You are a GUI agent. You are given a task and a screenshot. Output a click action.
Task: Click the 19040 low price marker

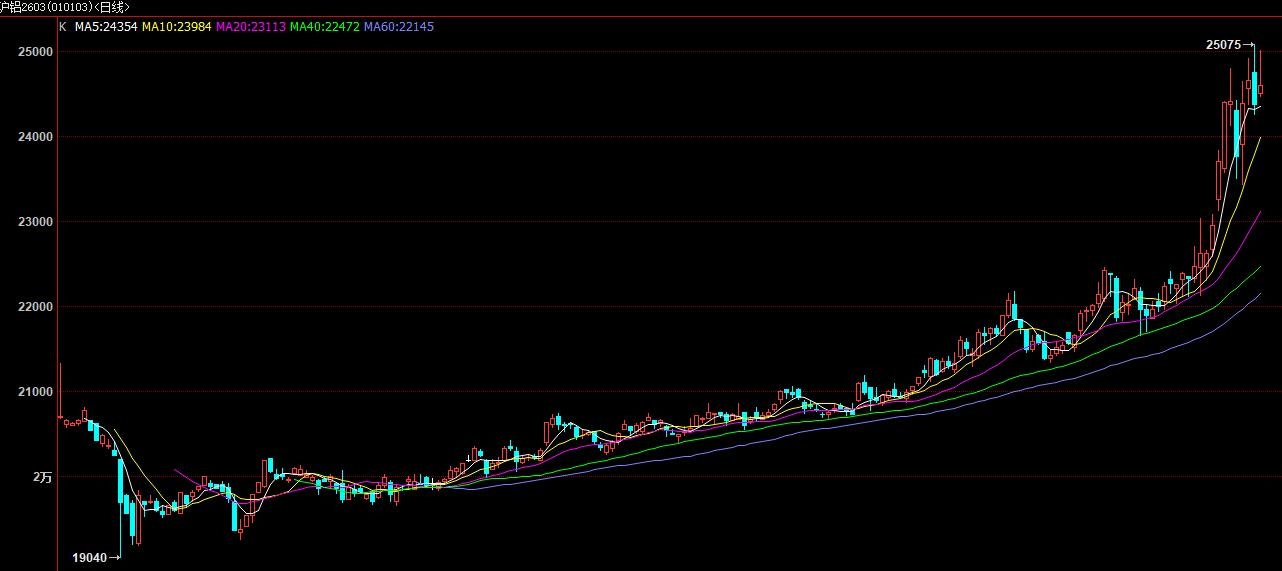click(89, 557)
